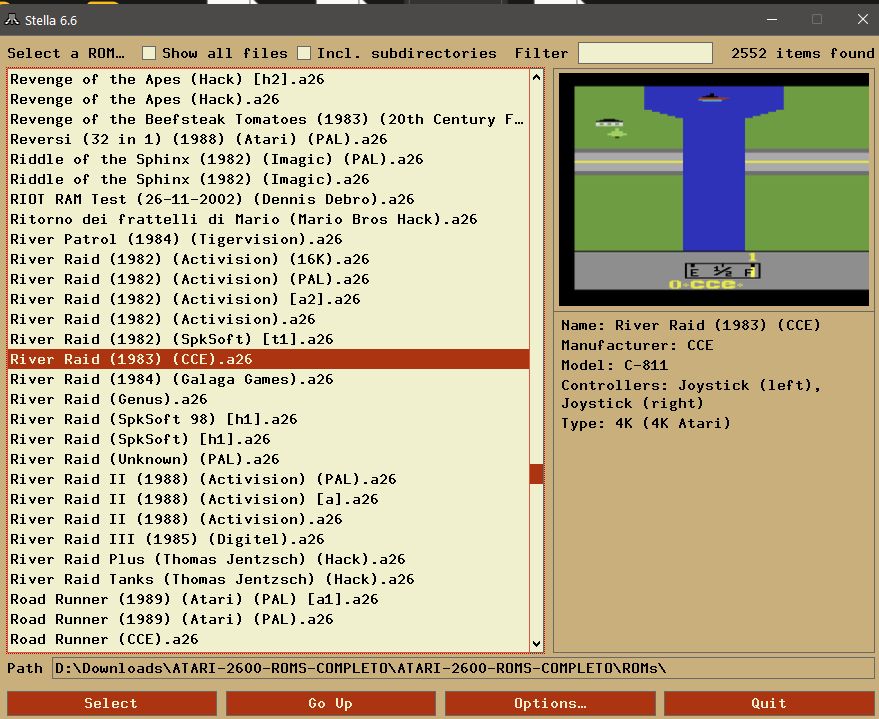Viewport: 879px width, 719px height.
Task: Select River Raid III (1985) (Digitel).a26
Action: click(x=269, y=539)
